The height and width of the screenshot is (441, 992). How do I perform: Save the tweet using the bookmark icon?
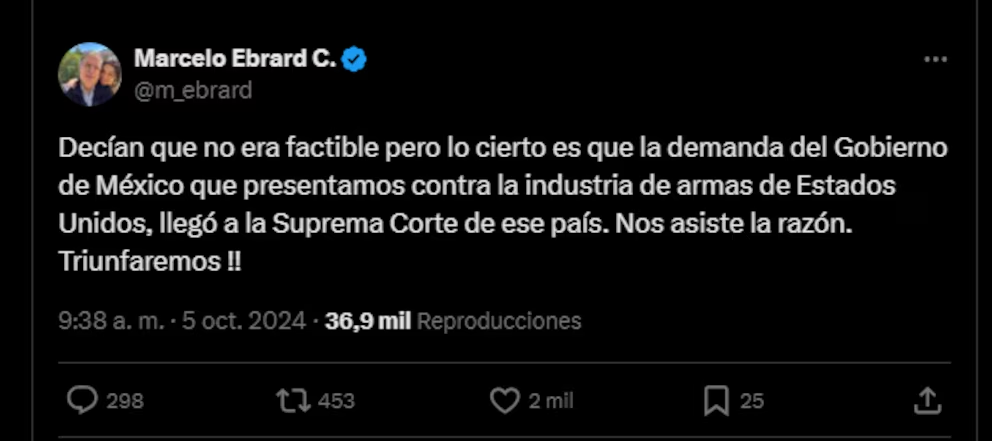[716, 401]
